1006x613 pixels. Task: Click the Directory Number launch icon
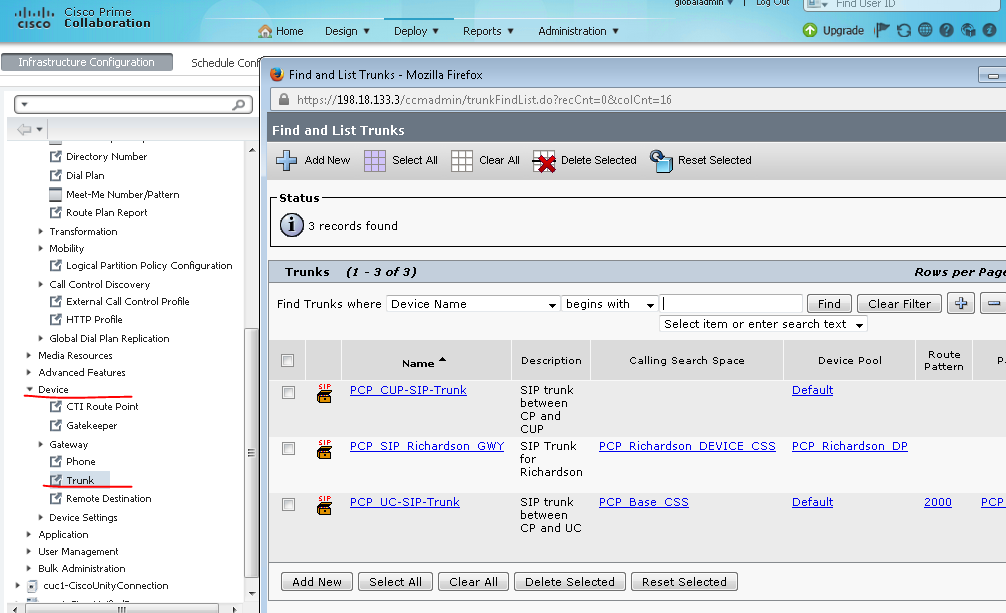(56, 156)
